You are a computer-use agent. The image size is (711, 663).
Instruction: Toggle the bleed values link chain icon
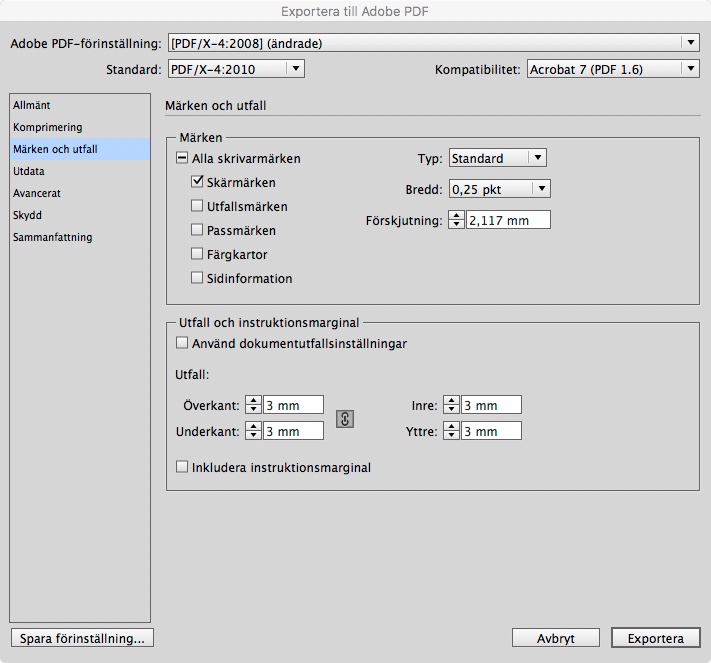coord(345,419)
